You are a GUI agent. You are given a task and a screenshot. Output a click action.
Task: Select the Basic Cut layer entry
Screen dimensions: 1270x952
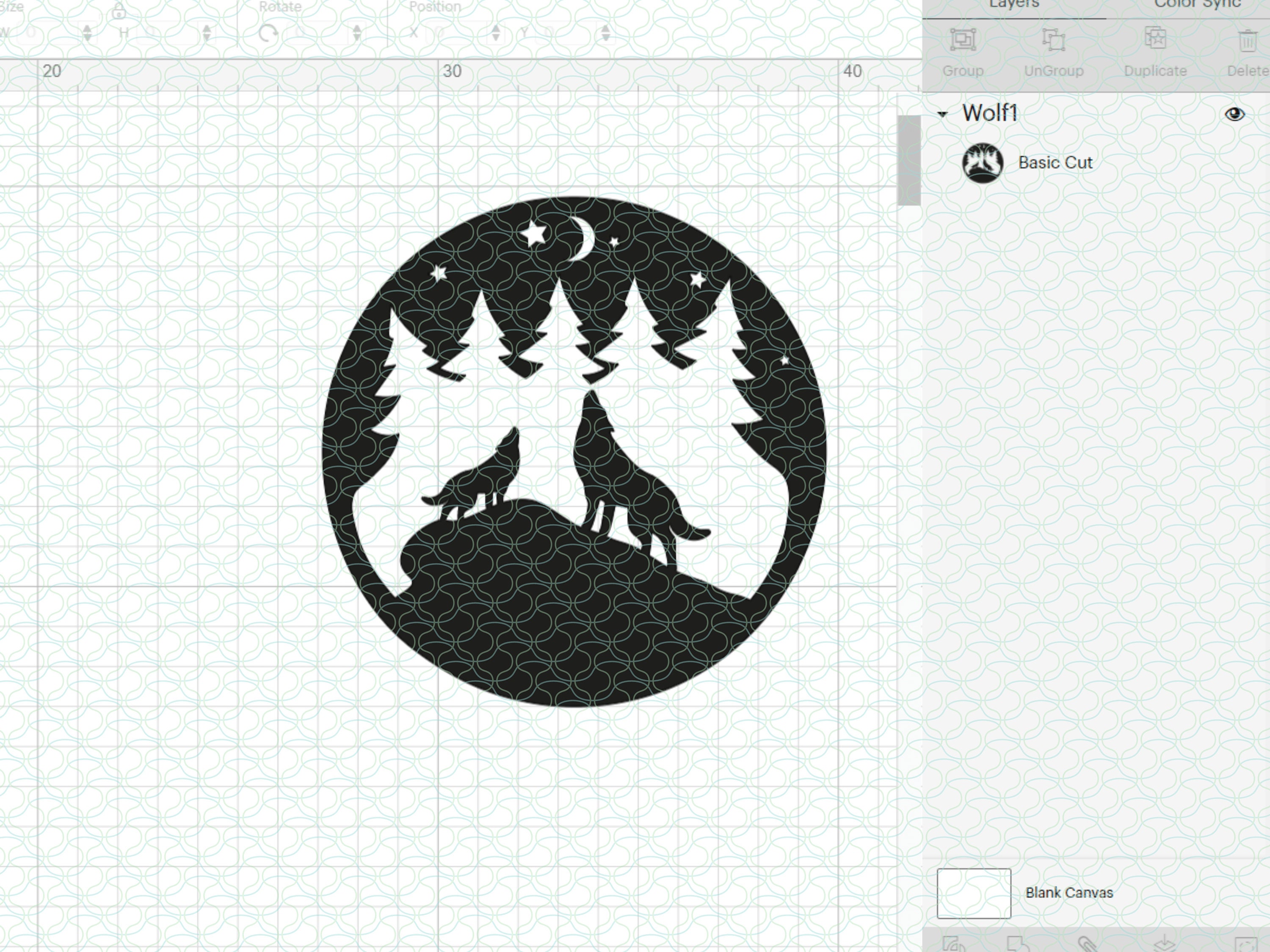click(1056, 162)
